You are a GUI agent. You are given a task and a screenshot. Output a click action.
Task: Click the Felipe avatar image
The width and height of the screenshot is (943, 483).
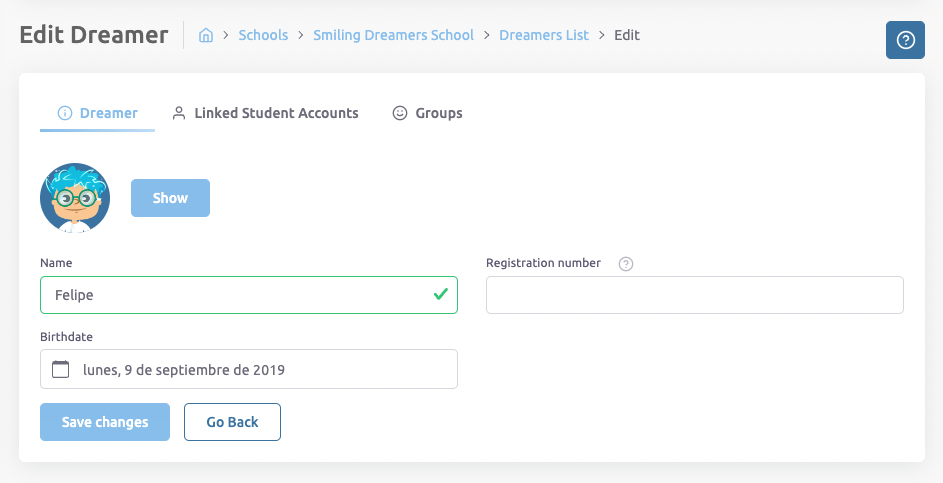pos(75,198)
